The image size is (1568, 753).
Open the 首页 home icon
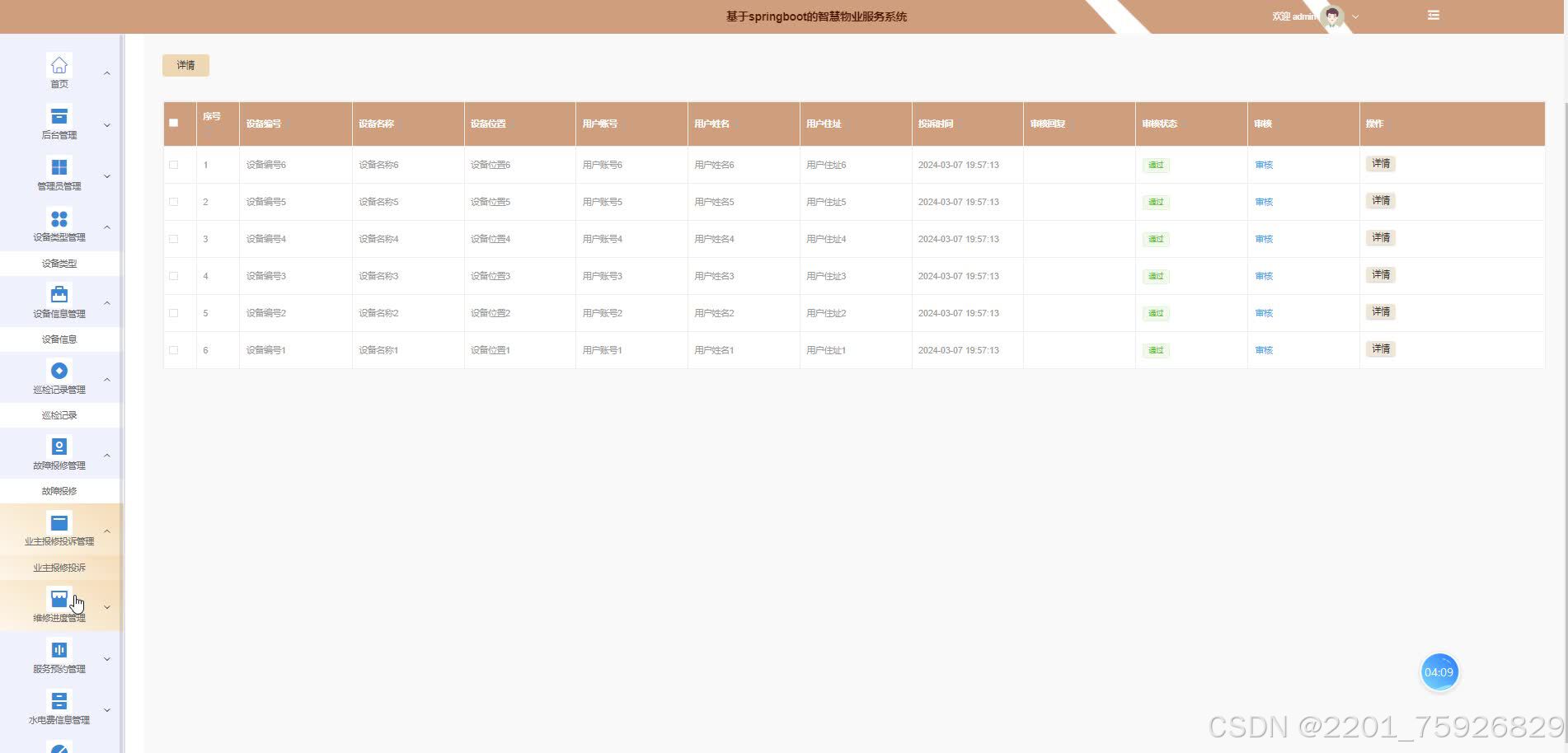pyautogui.click(x=59, y=65)
